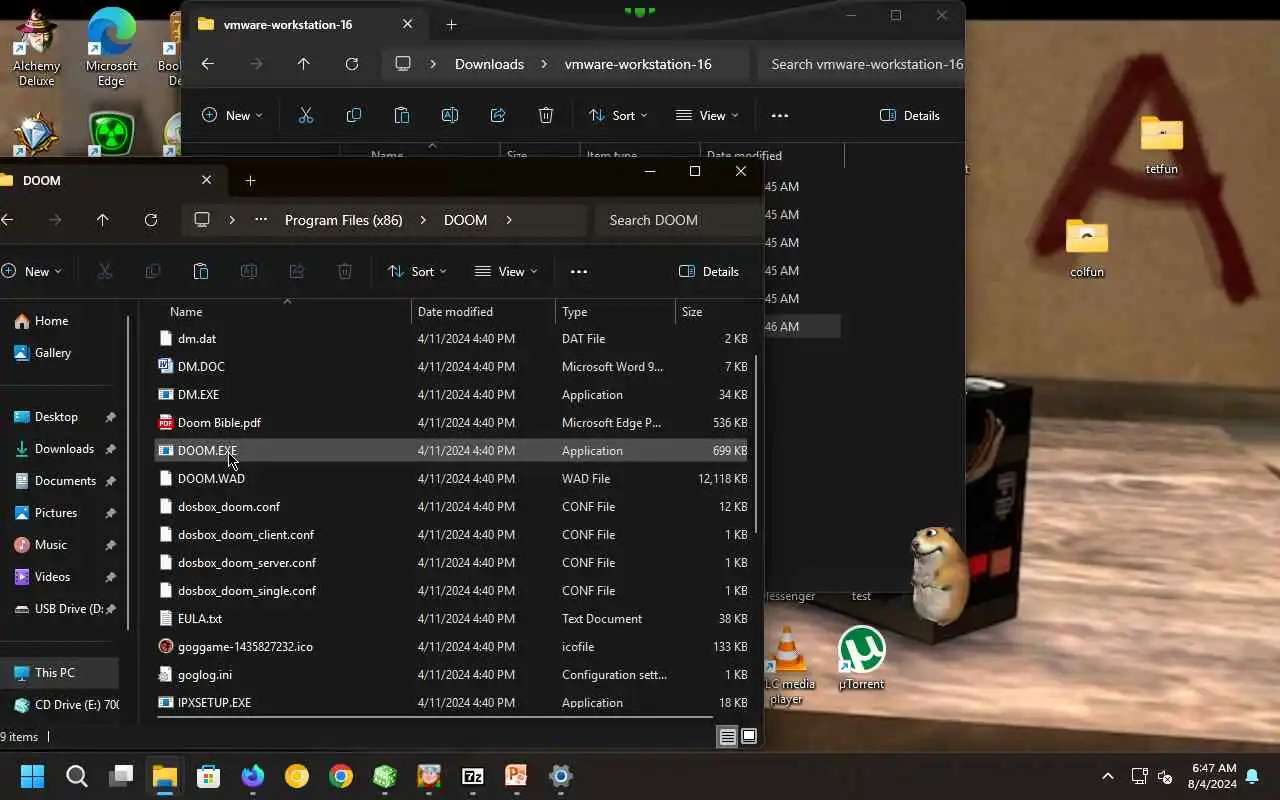
Task: Toggle Details pane in vmware-workstation-16 window
Action: [910, 115]
